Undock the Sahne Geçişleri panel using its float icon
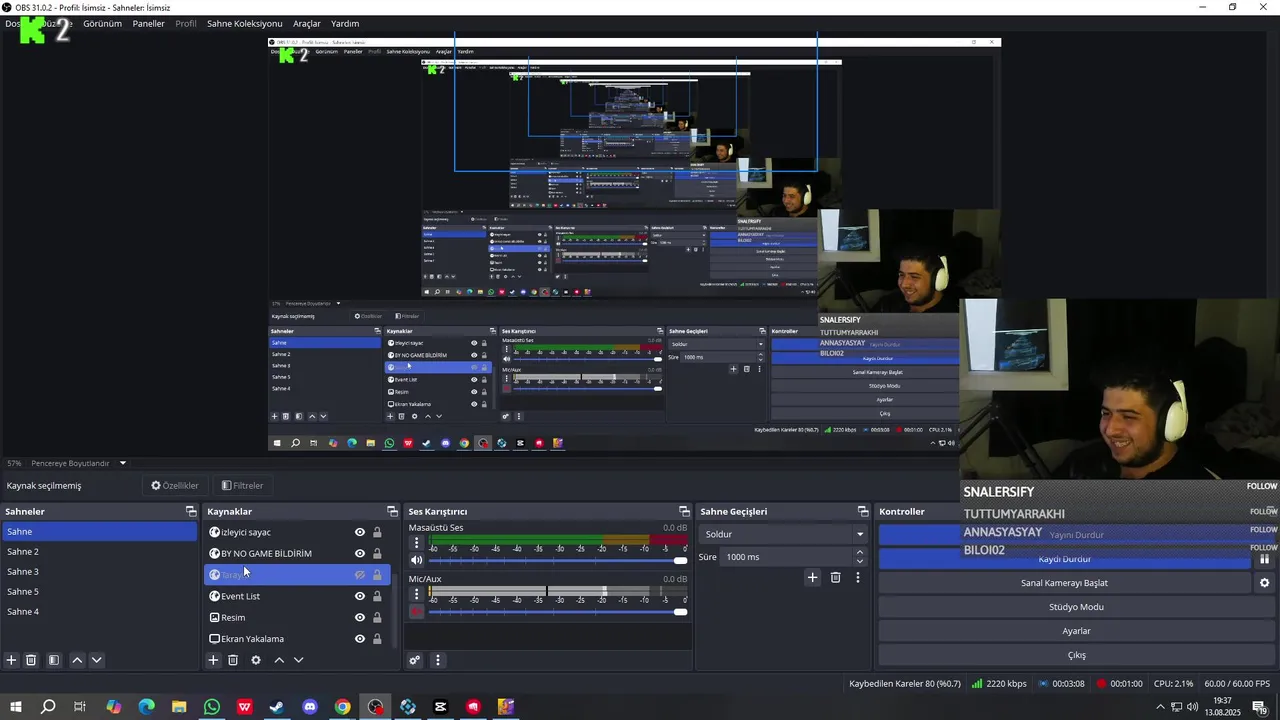The height and width of the screenshot is (720, 1280). (x=863, y=511)
